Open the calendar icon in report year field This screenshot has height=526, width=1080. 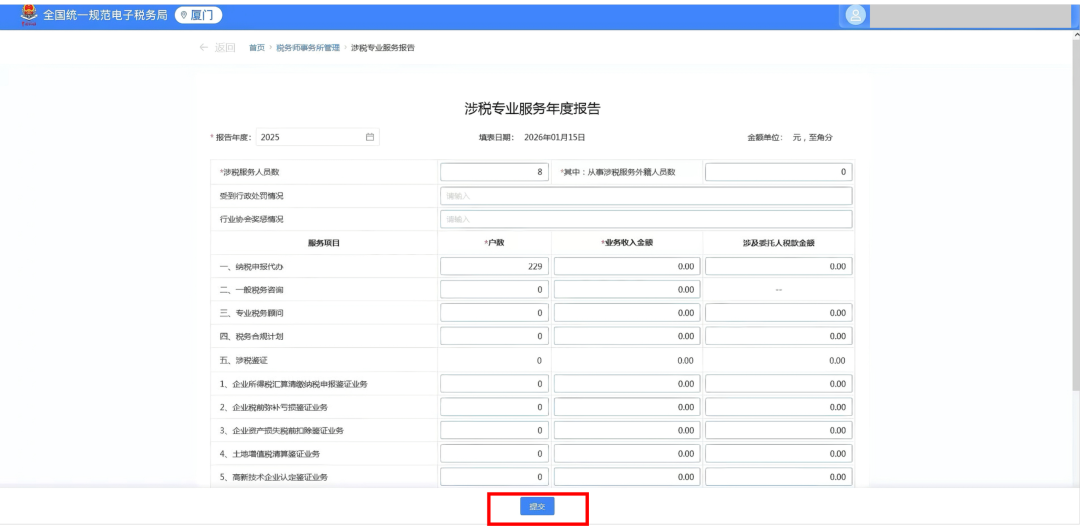click(370, 137)
